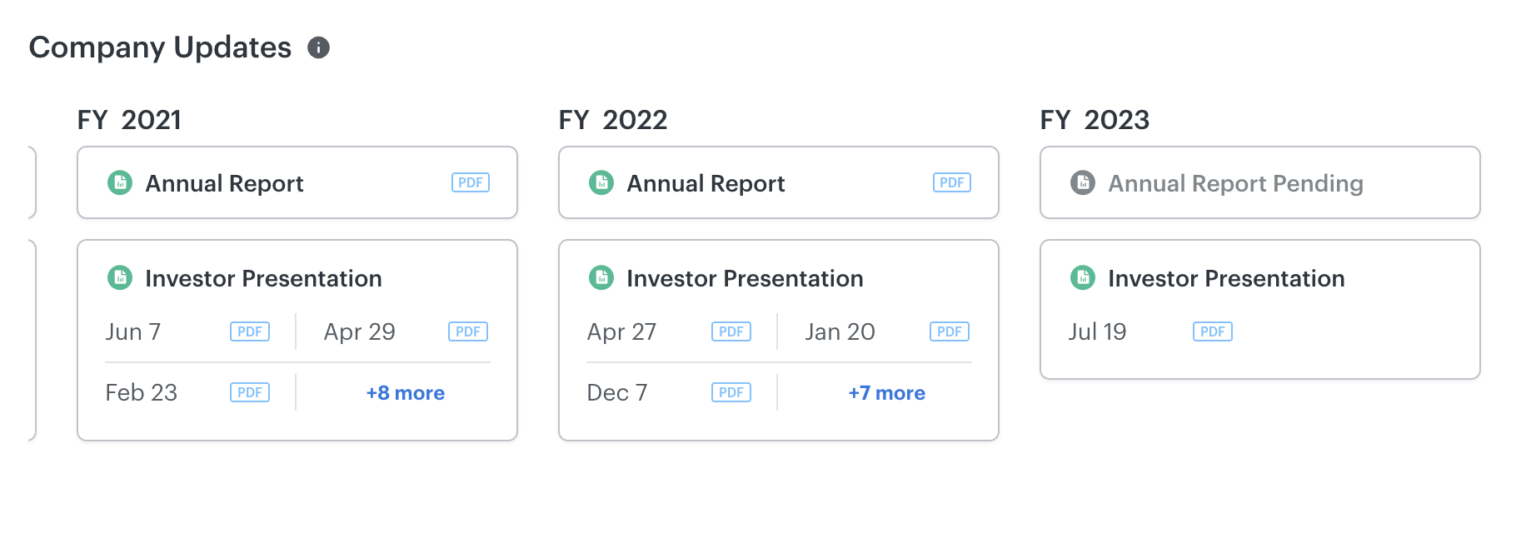
Task: Click the FY 2022 Annual Report document icon
Action: (601, 183)
